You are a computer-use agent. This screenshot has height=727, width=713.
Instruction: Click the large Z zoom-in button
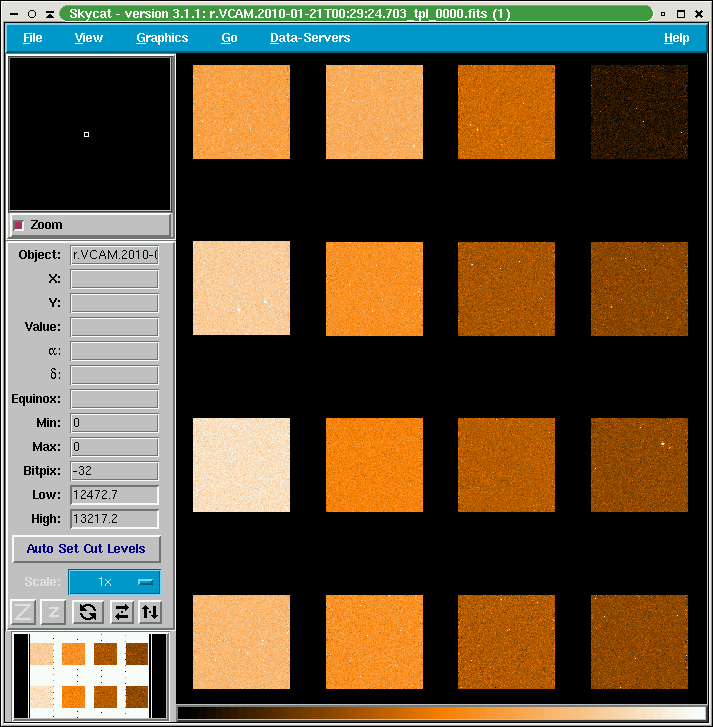[24, 612]
